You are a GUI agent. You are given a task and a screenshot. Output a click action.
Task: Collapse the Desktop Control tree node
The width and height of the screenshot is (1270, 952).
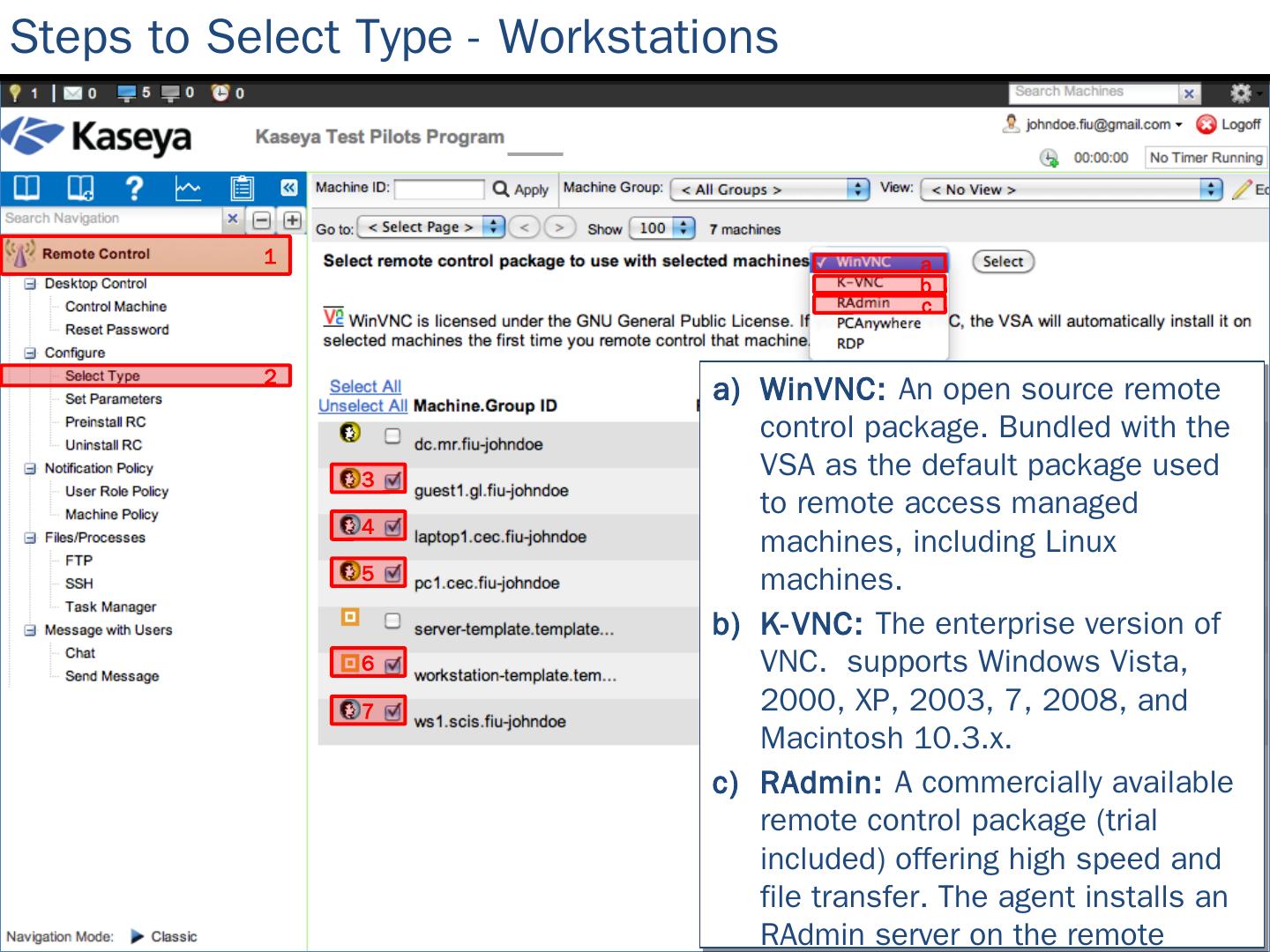pyautogui.click(x=30, y=284)
